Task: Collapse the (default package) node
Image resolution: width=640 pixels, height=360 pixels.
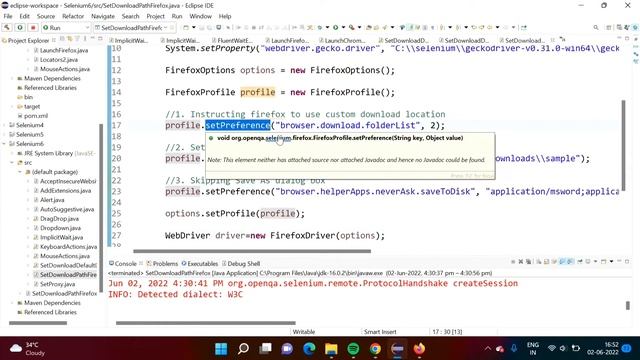Action: click(x=20, y=172)
